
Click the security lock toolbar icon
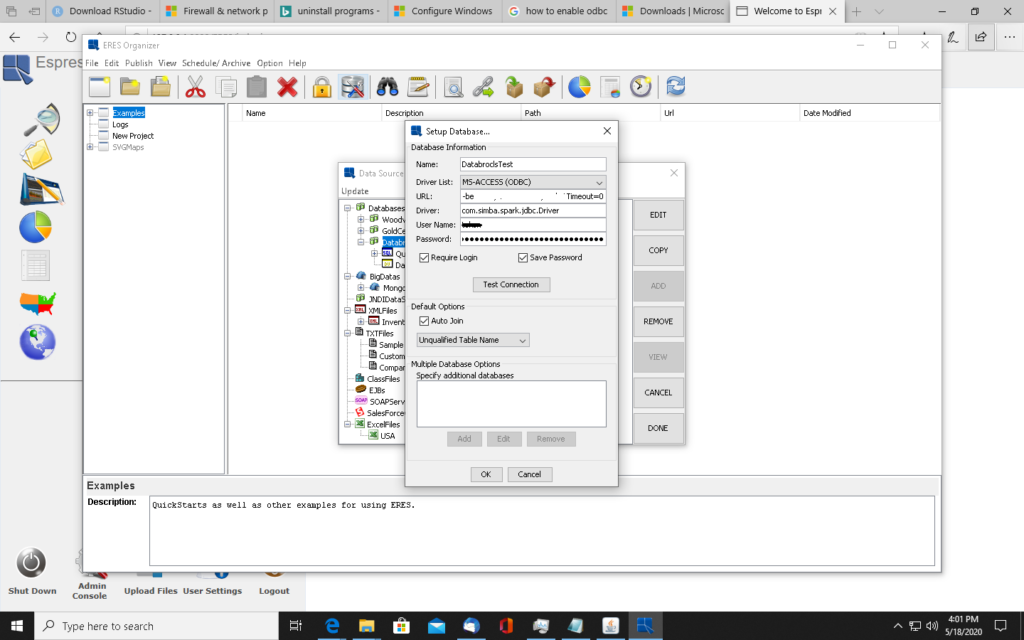coord(322,87)
